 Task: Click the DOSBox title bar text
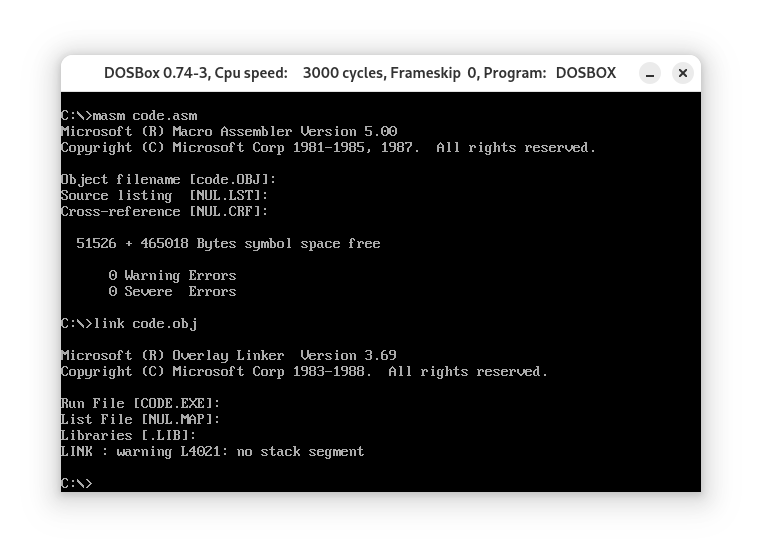tap(360, 73)
